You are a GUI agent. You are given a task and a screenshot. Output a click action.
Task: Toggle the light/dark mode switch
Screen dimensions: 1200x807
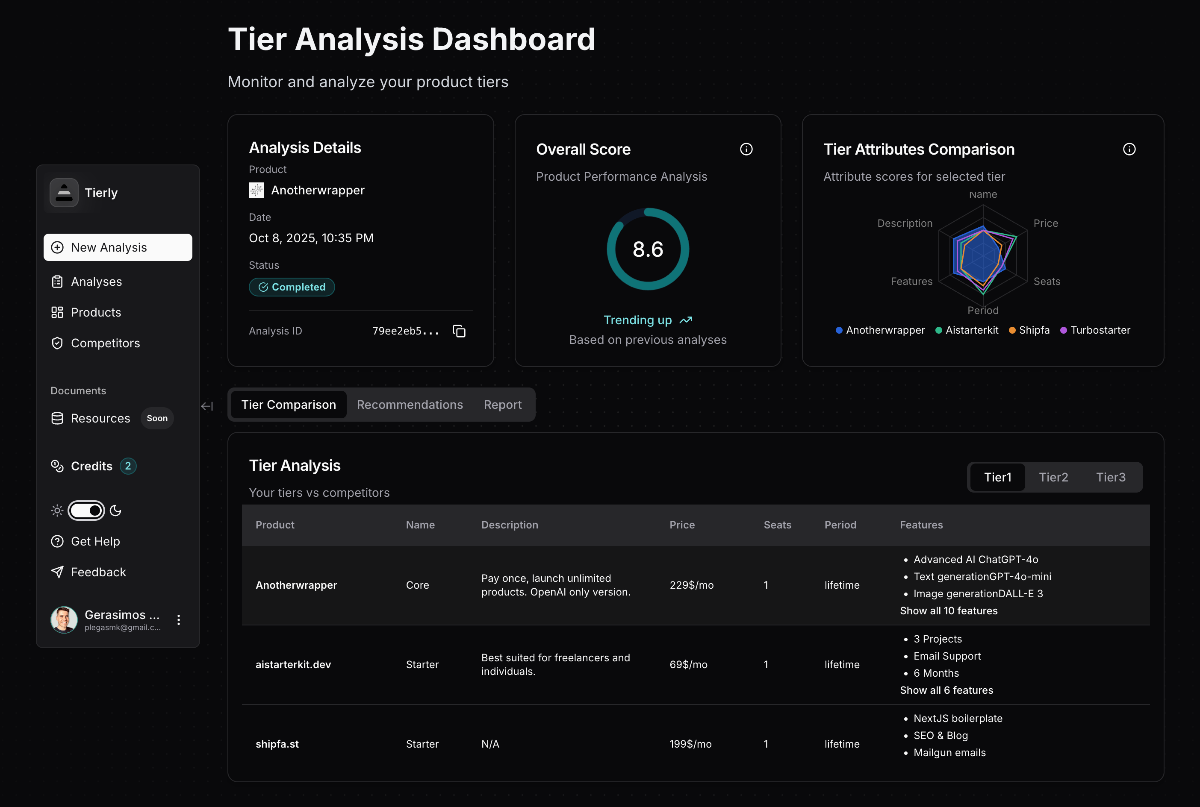coord(86,510)
